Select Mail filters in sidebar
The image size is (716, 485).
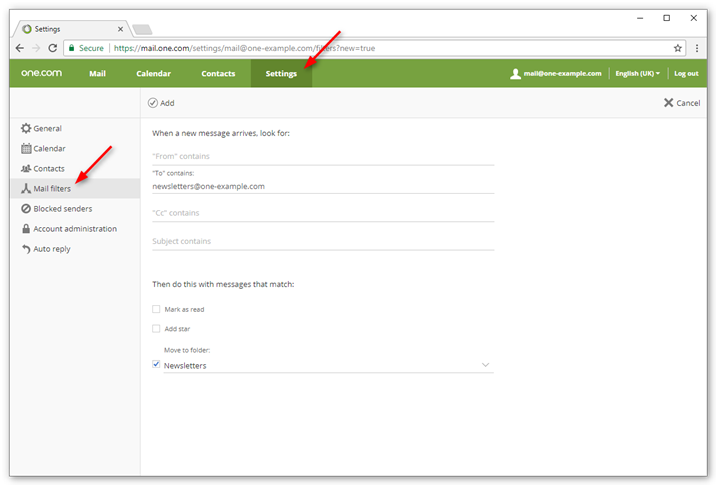click(75, 189)
